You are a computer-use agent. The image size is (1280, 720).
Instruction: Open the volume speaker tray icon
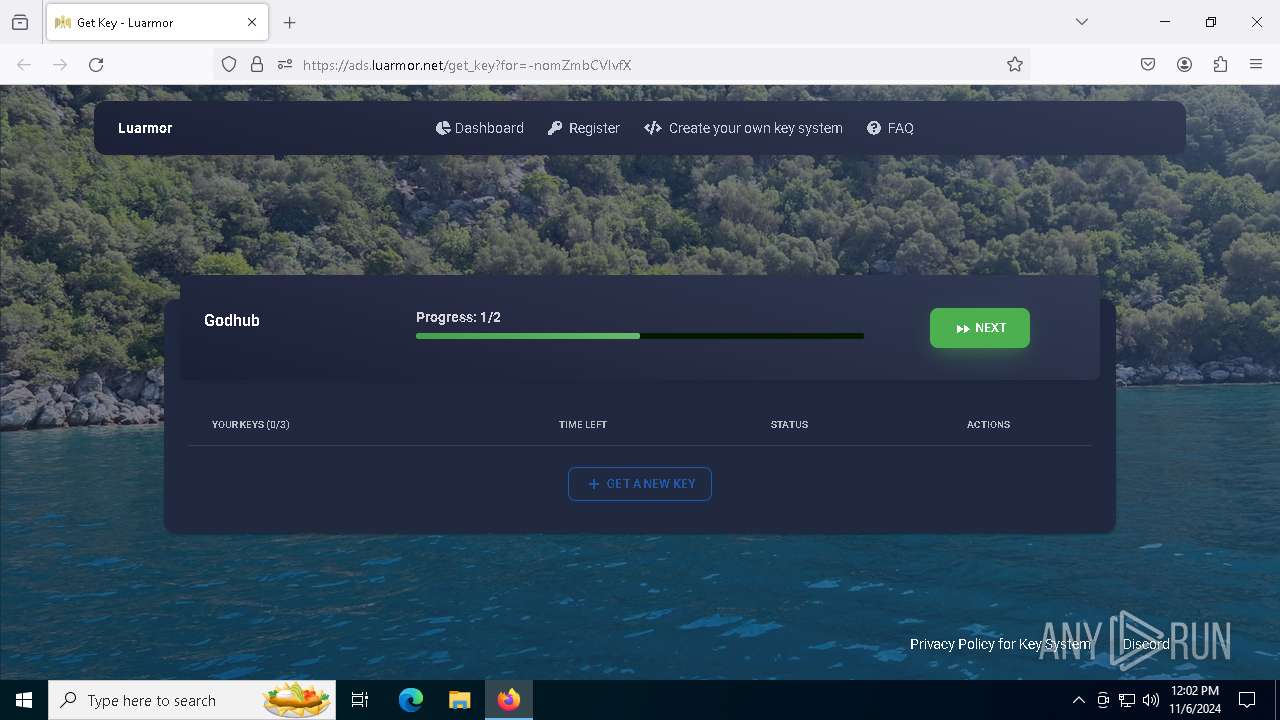coord(1151,700)
